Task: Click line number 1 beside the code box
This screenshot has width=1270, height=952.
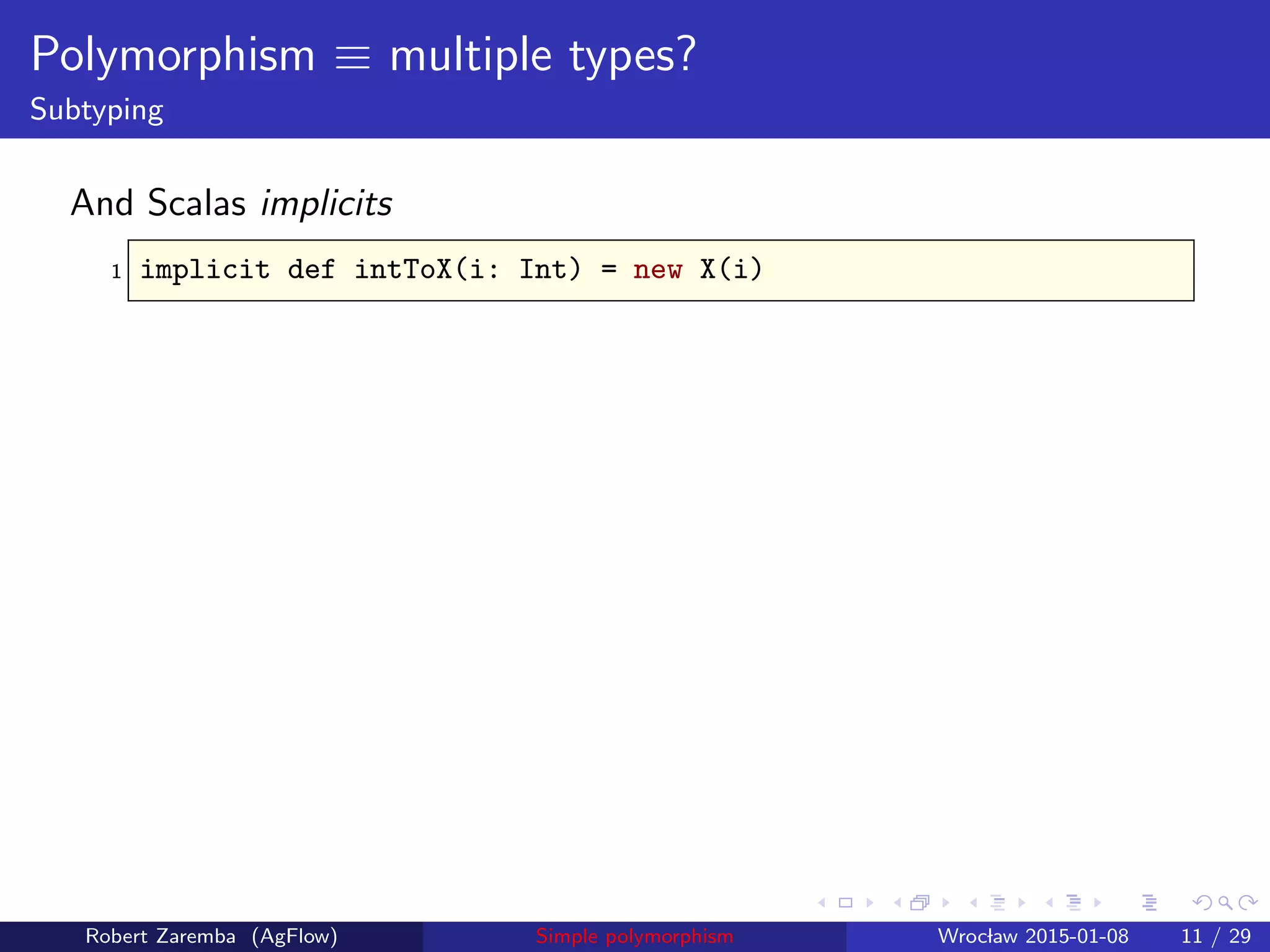Action: click(116, 271)
